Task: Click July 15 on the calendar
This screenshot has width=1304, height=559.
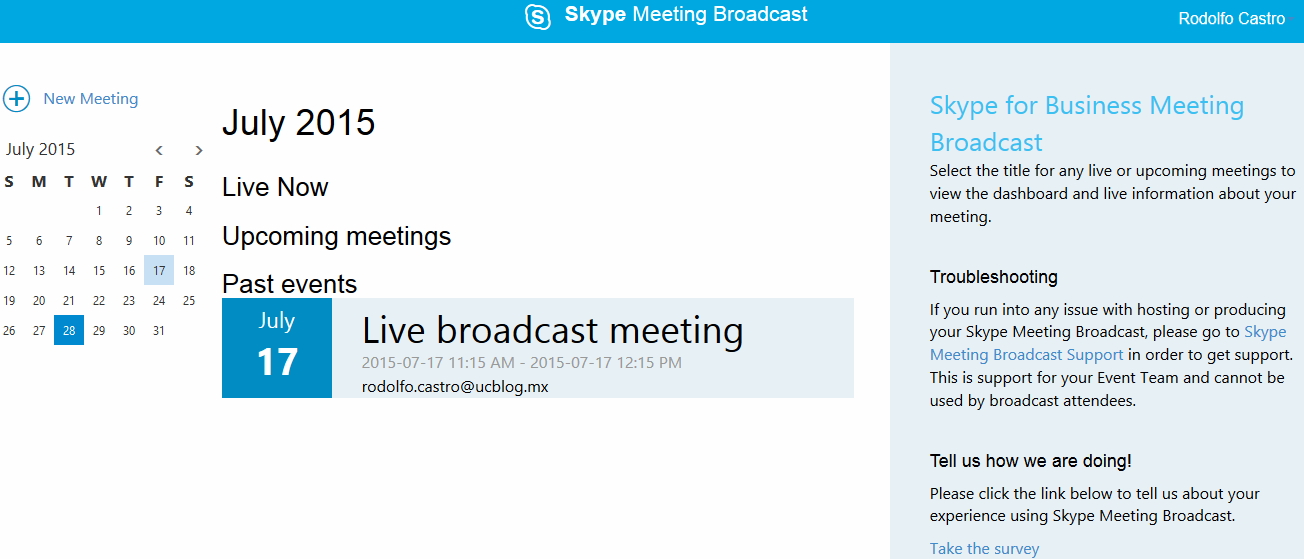Action: [99, 270]
